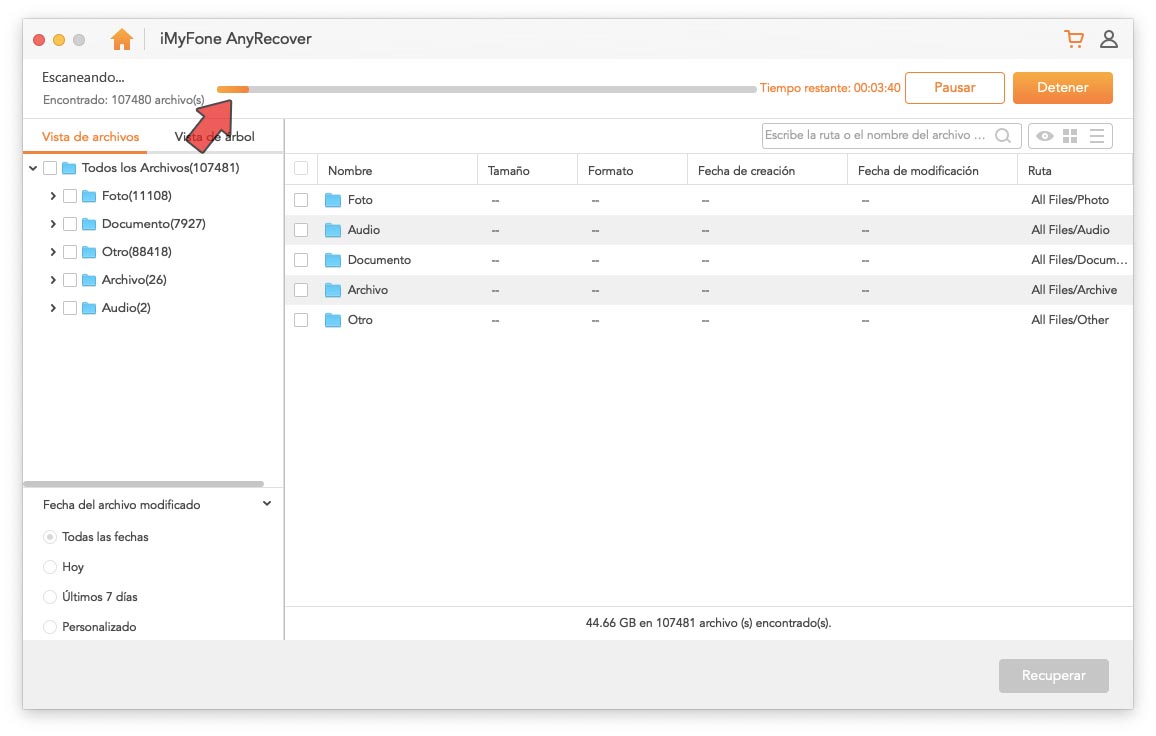Image resolution: width=1156 pixels, height=736 pixels.
Task: Select the Últimos 7 días radio
Action: [x=50, y=597]
